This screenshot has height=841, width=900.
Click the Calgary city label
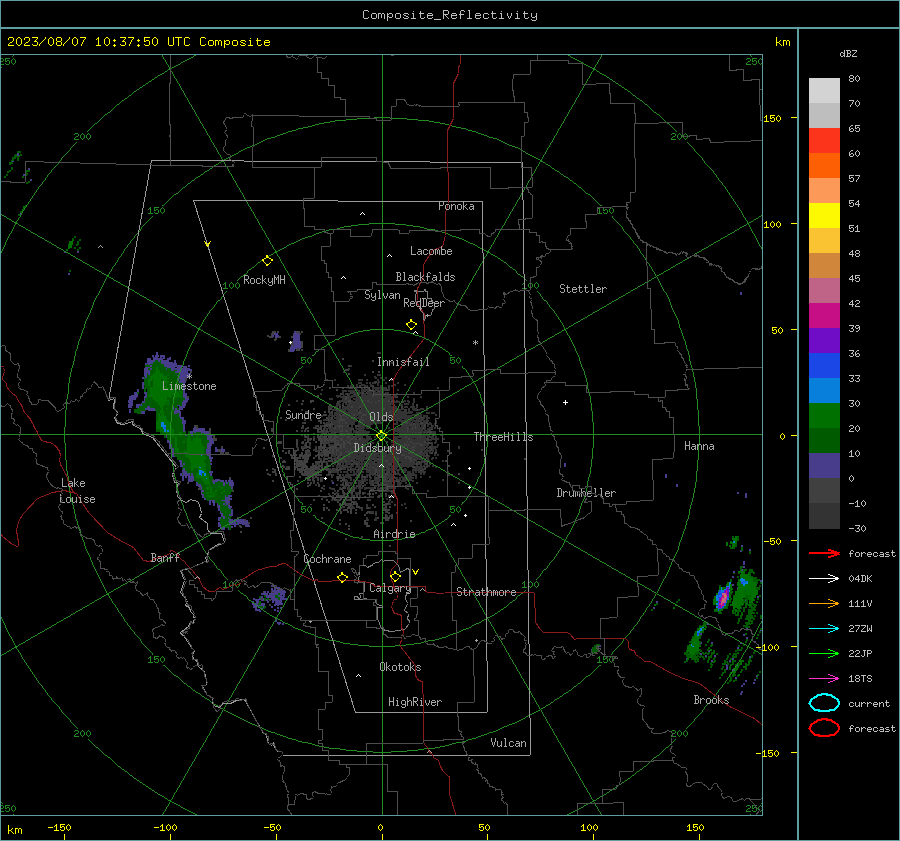pos(390,588)
